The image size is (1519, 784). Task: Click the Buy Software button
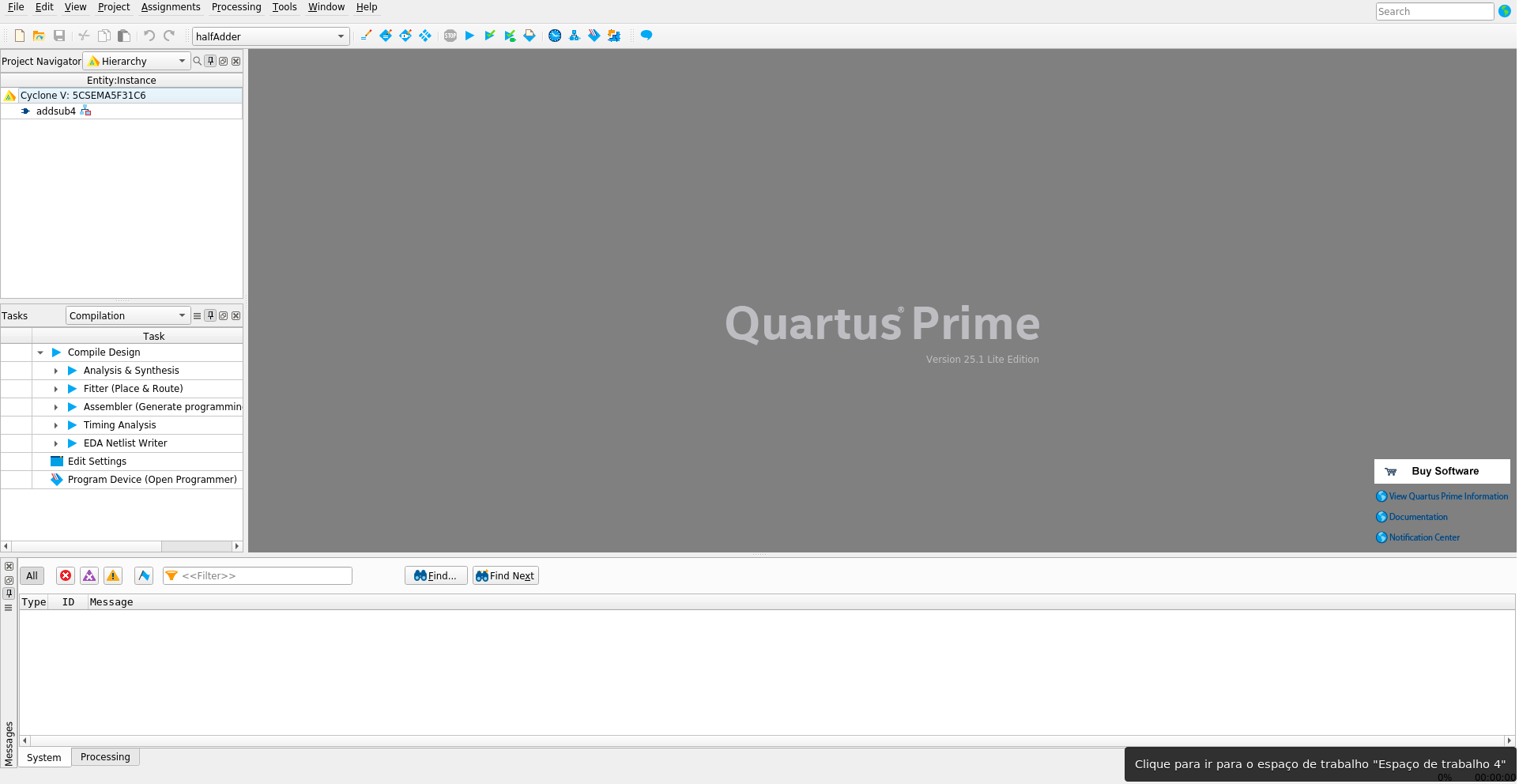coord(1442,471)
